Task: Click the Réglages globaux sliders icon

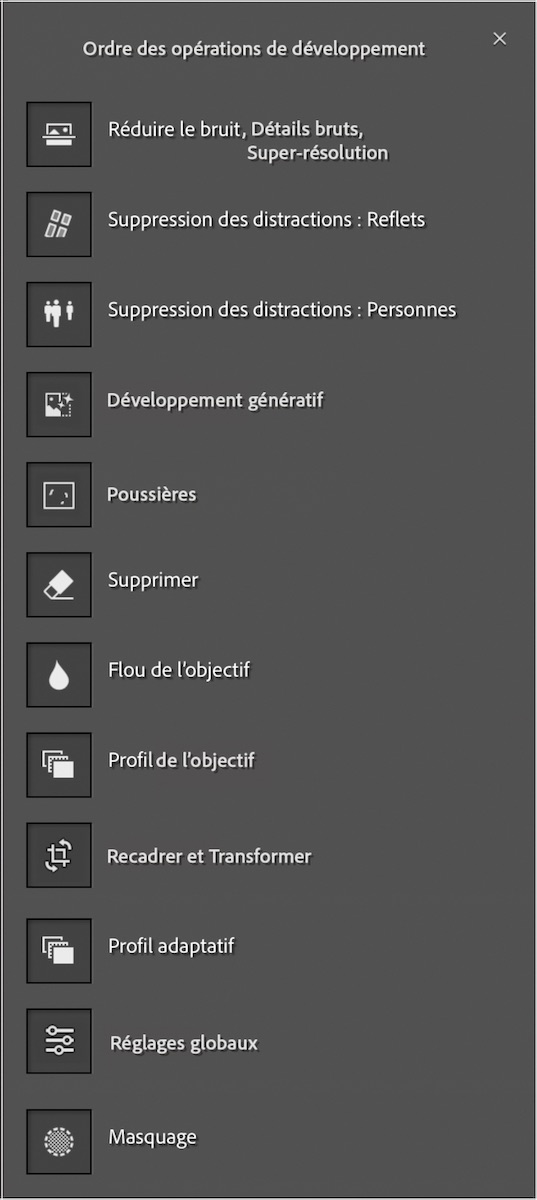Action: click(59, 1041)
